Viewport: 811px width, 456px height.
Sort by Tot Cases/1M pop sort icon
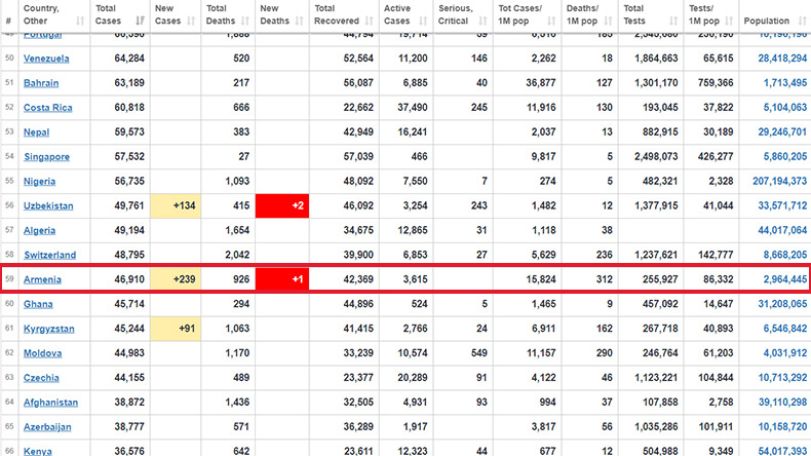pos(551,21)
